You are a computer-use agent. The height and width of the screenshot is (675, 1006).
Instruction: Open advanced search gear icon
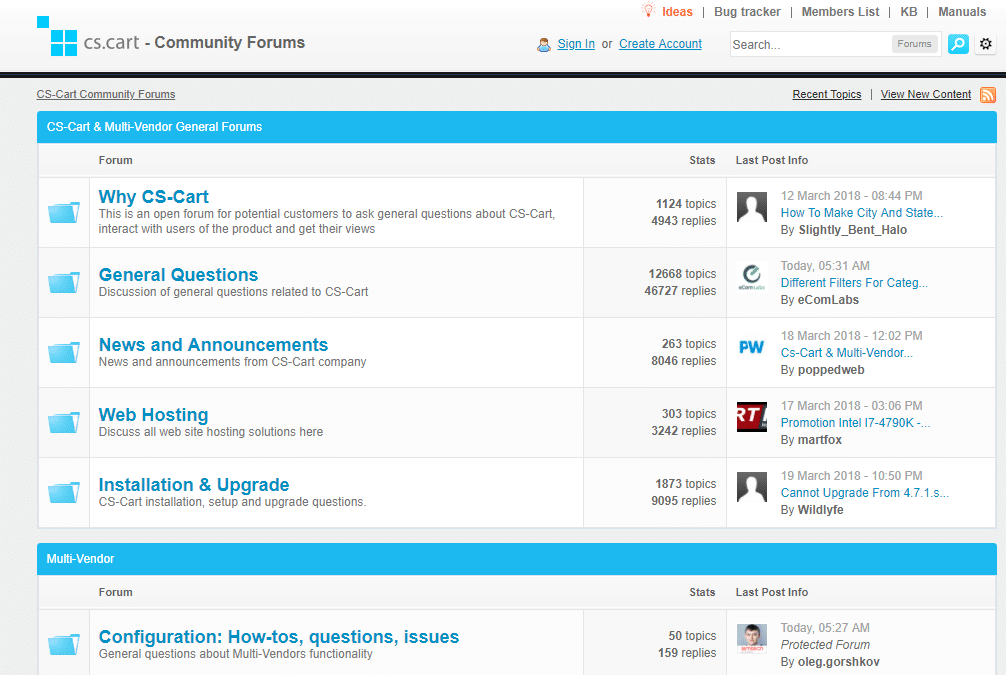pyautogui.click(x=986, y=44)
